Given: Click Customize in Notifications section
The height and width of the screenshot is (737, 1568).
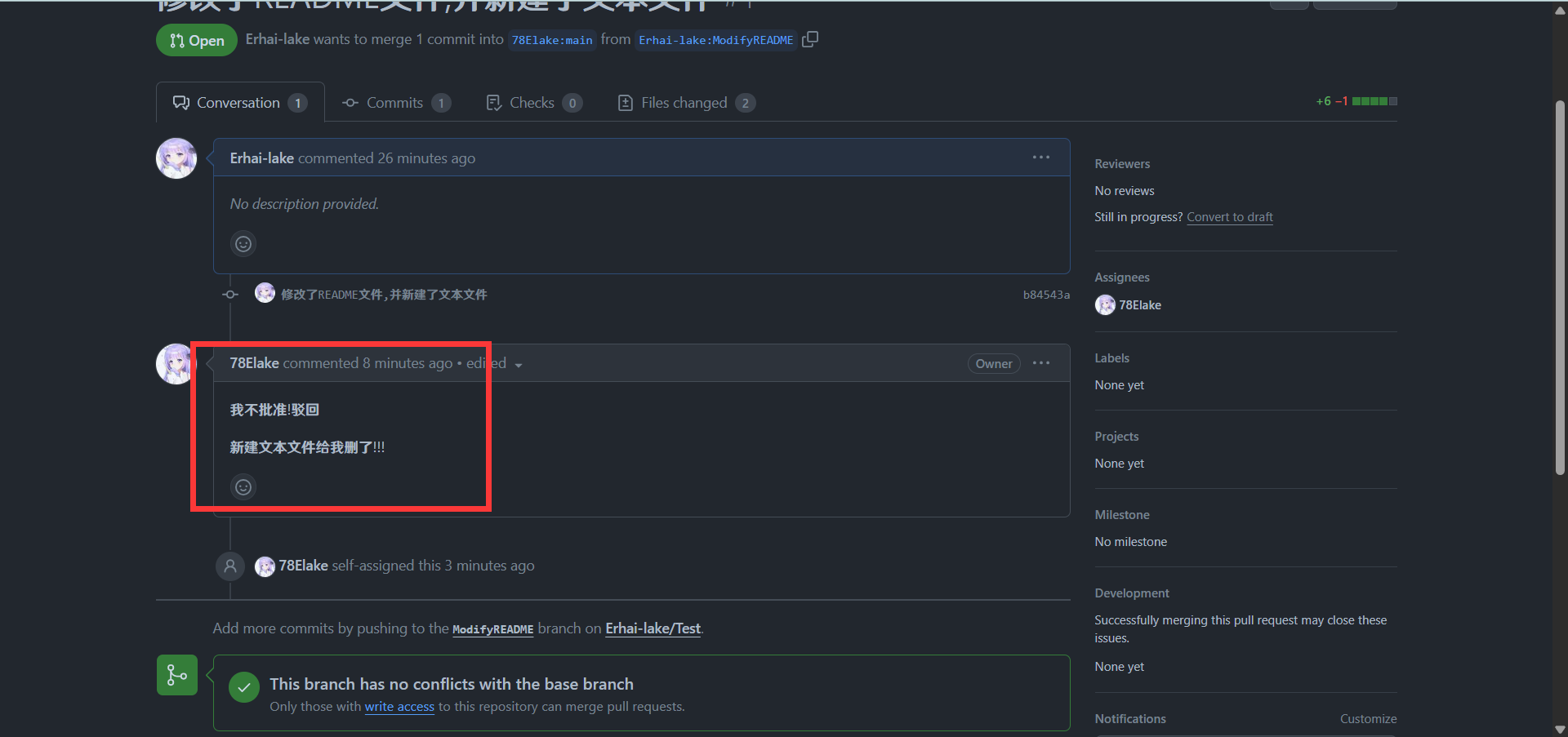Looking at the screenshot, I should click(x=1368, y=719).
